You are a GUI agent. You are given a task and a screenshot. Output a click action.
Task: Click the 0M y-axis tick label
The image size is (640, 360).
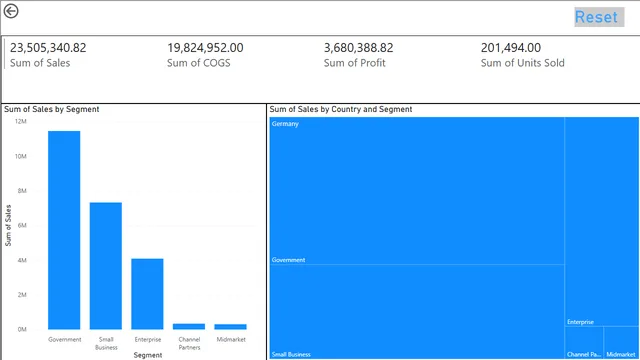[22, 329]
